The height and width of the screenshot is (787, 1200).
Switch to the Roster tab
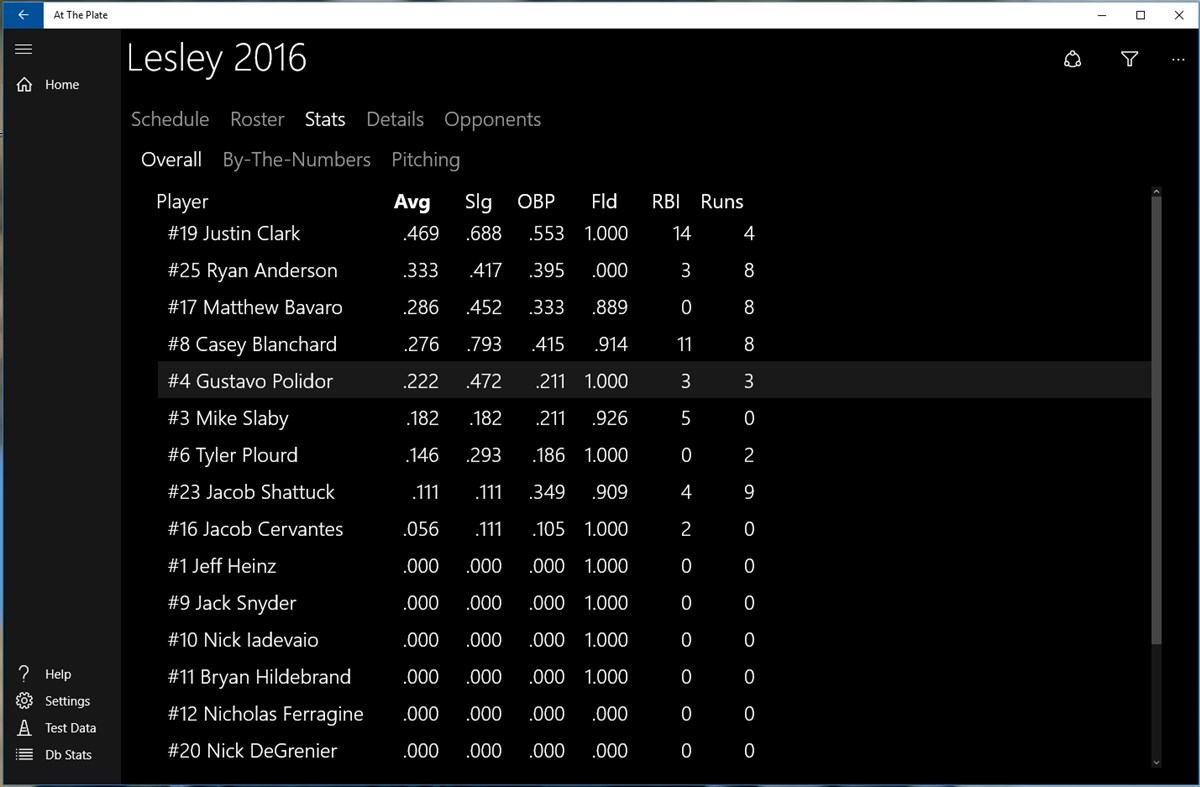point(257,119)
